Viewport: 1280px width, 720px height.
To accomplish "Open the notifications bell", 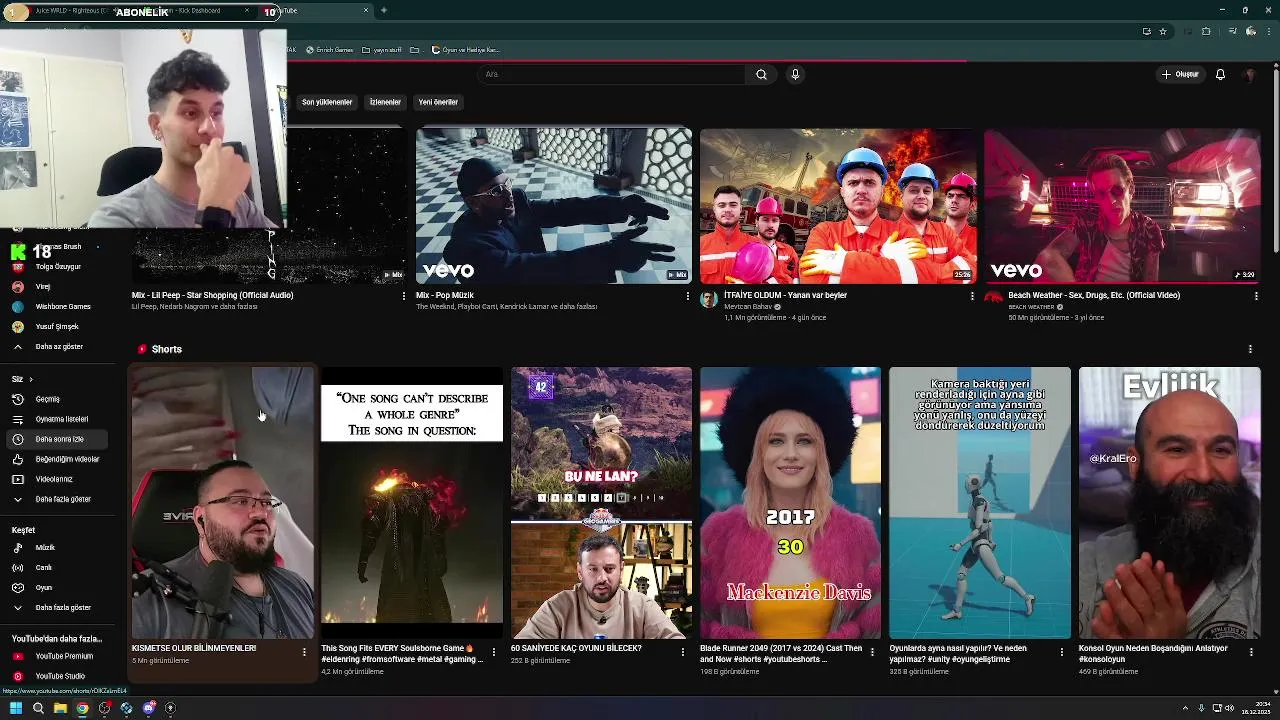I will tap(1220, 74).
